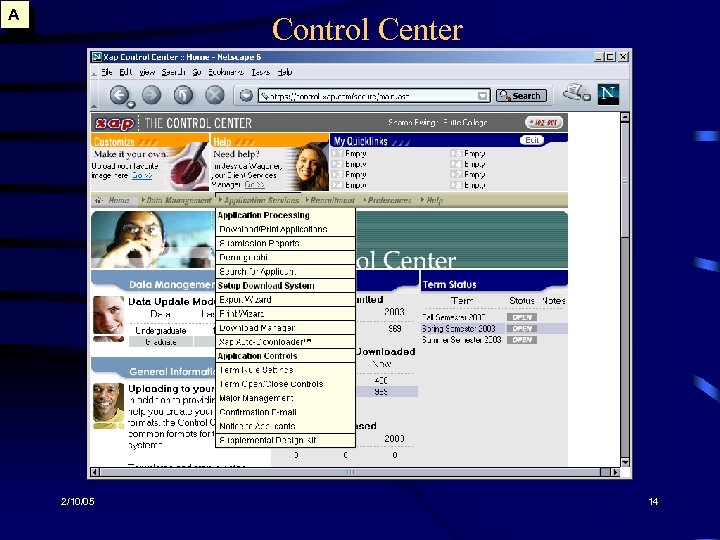
Task: Click the browser Forward arrow button
Action: click(x=152, y=95)
